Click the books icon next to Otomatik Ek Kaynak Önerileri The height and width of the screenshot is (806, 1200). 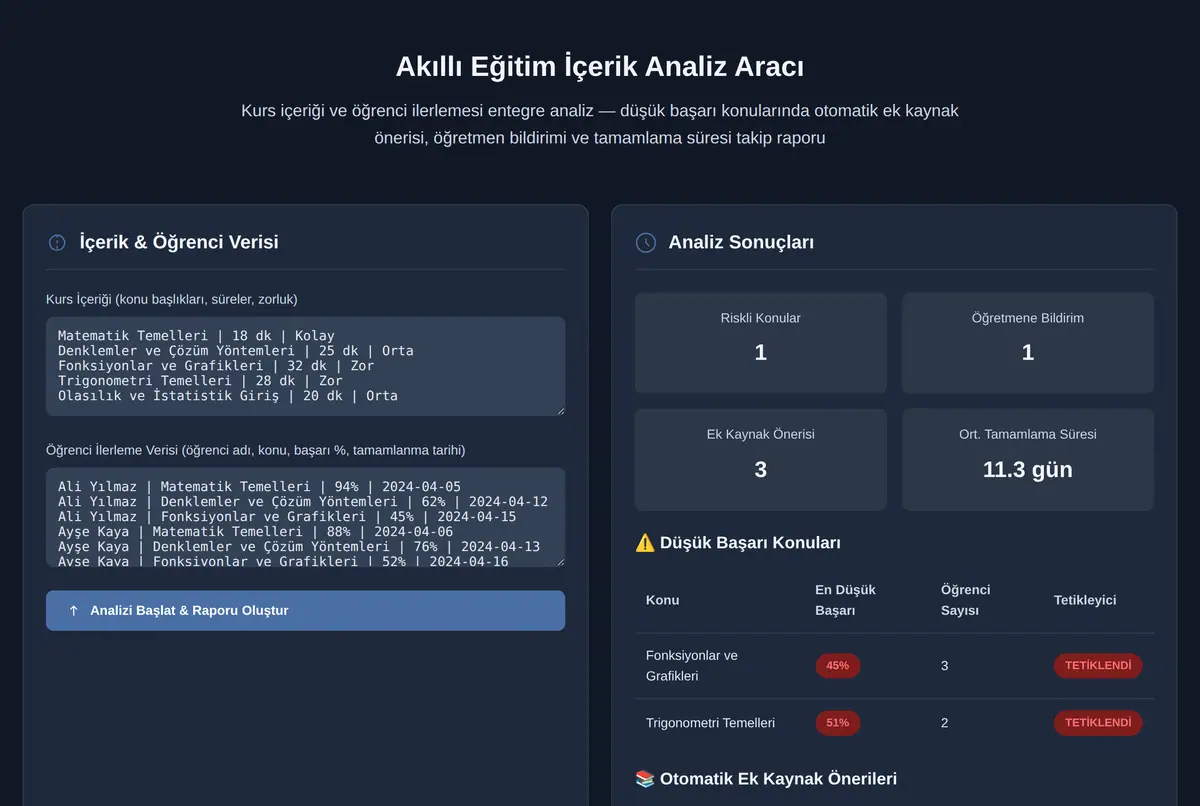click(x=645, y=778)
